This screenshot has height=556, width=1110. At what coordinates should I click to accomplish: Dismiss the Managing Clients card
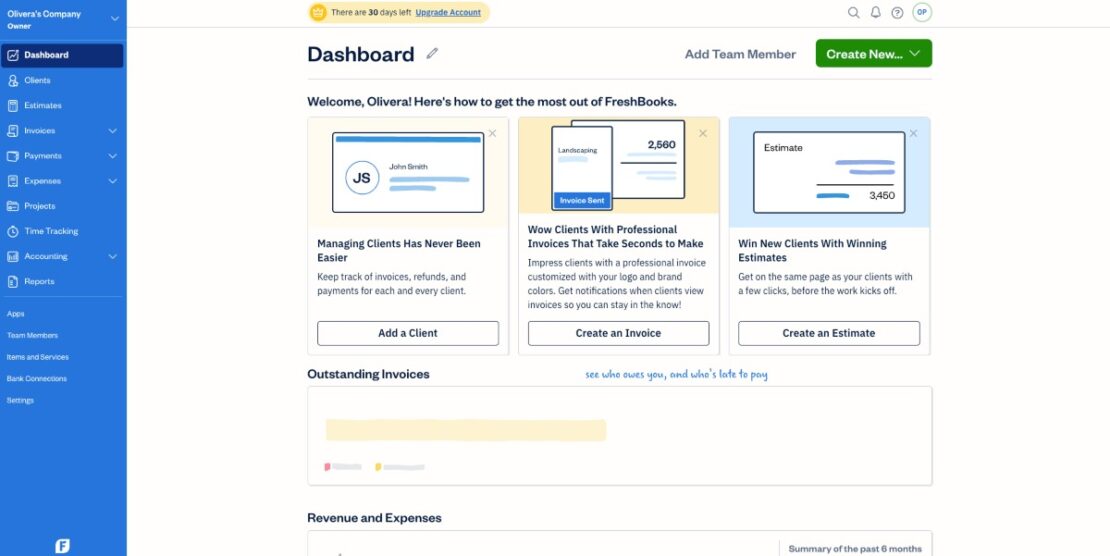tap(492, 133)
